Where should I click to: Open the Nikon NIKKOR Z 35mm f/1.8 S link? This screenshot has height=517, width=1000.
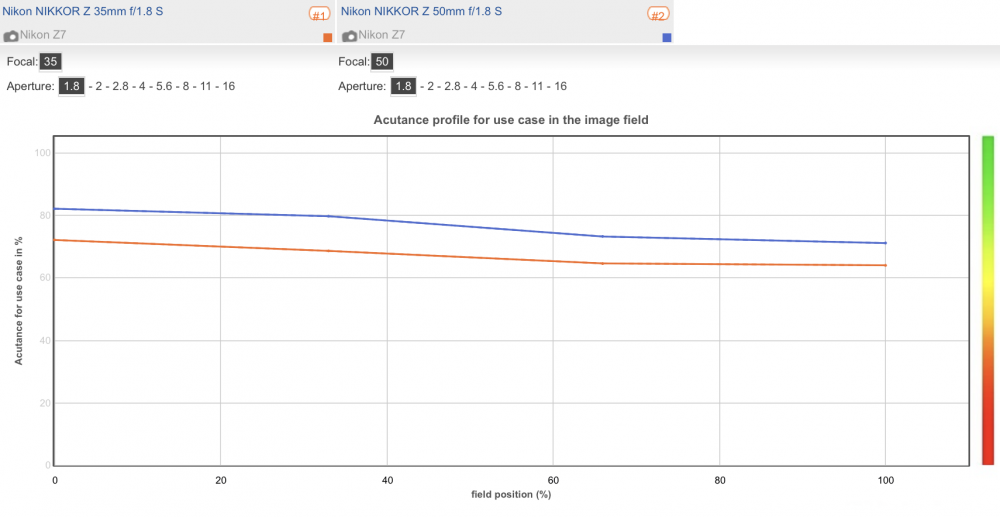83,11
